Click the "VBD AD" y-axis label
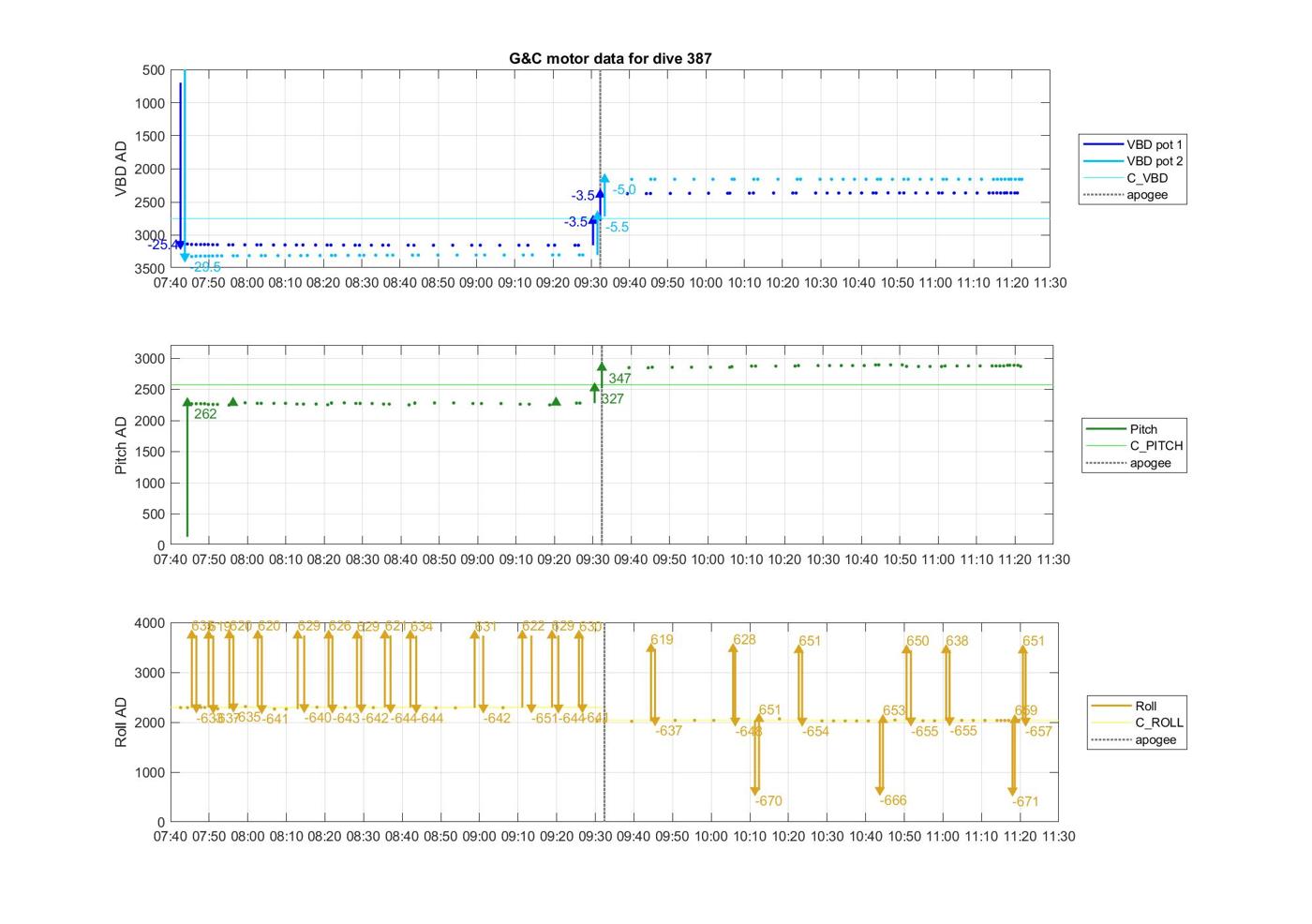 coord(121,169)
